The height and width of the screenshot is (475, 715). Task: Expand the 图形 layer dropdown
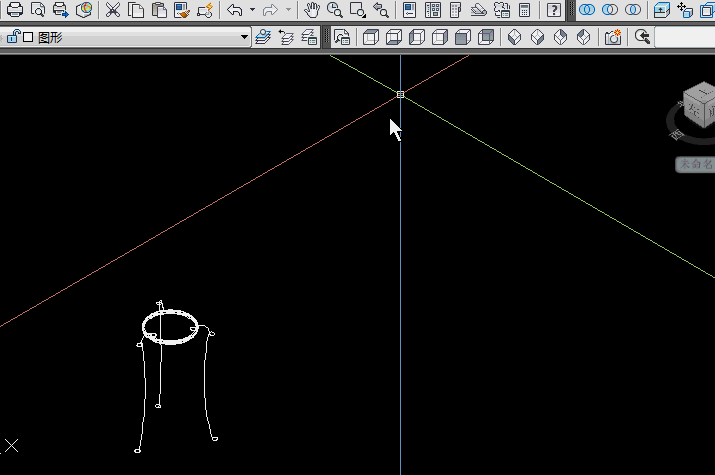pos(245,37)
